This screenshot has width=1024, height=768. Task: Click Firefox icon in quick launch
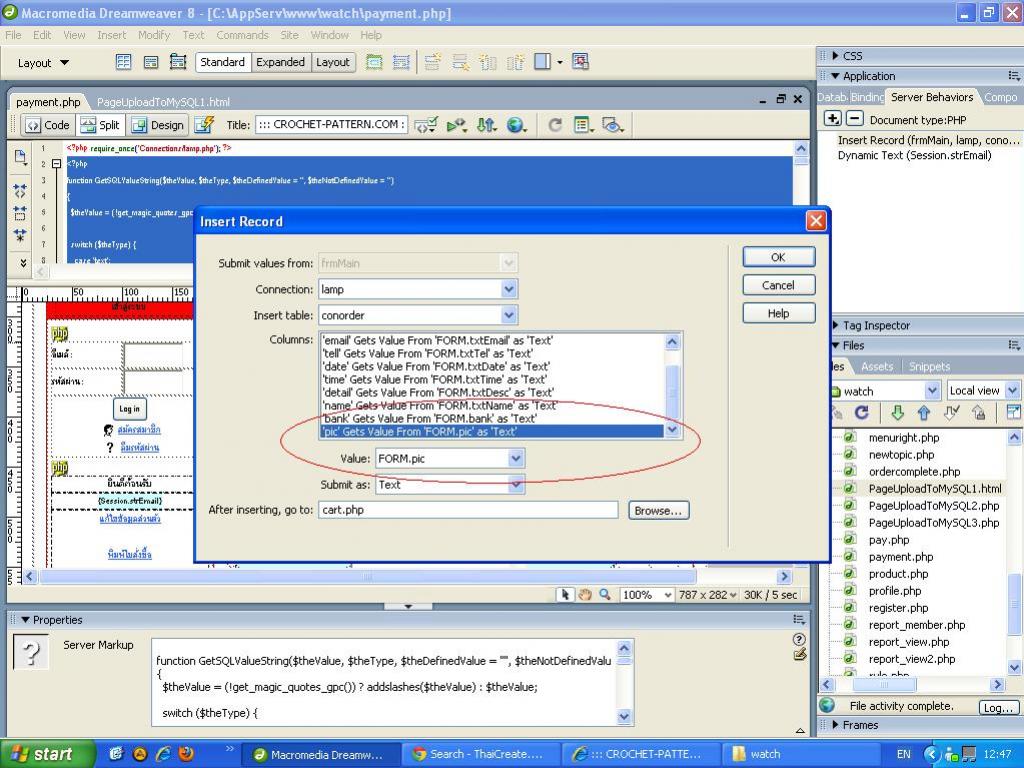[x=186, y=754]
